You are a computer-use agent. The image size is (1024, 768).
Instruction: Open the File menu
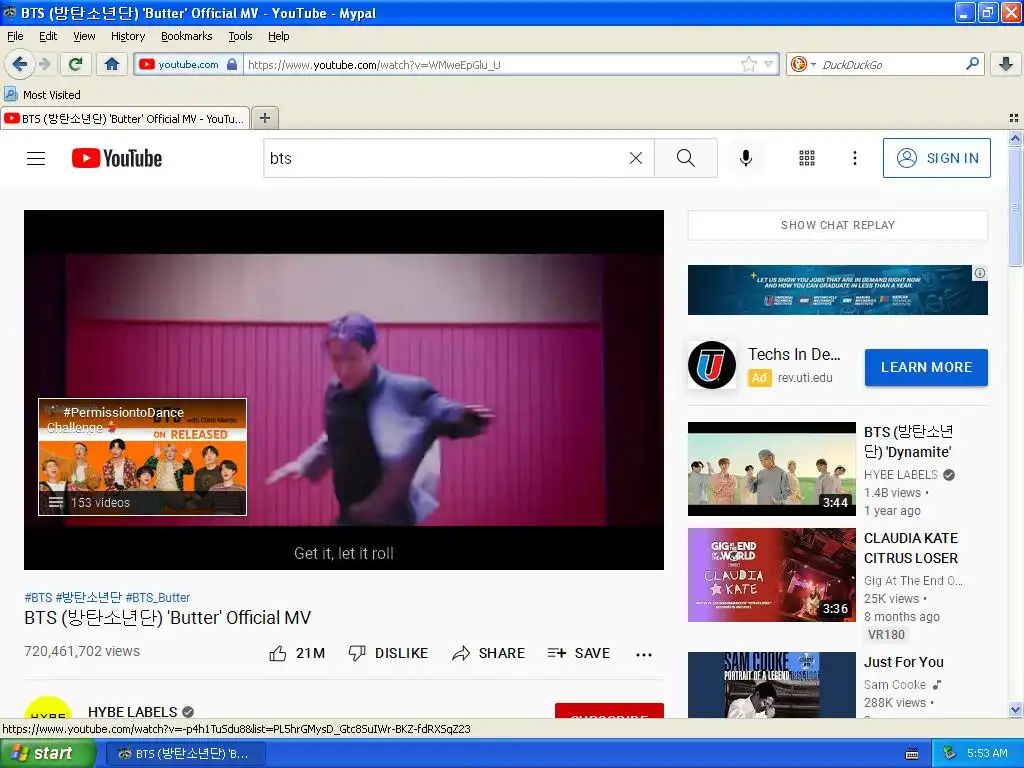pyautogui.click(x=15, y=37)
